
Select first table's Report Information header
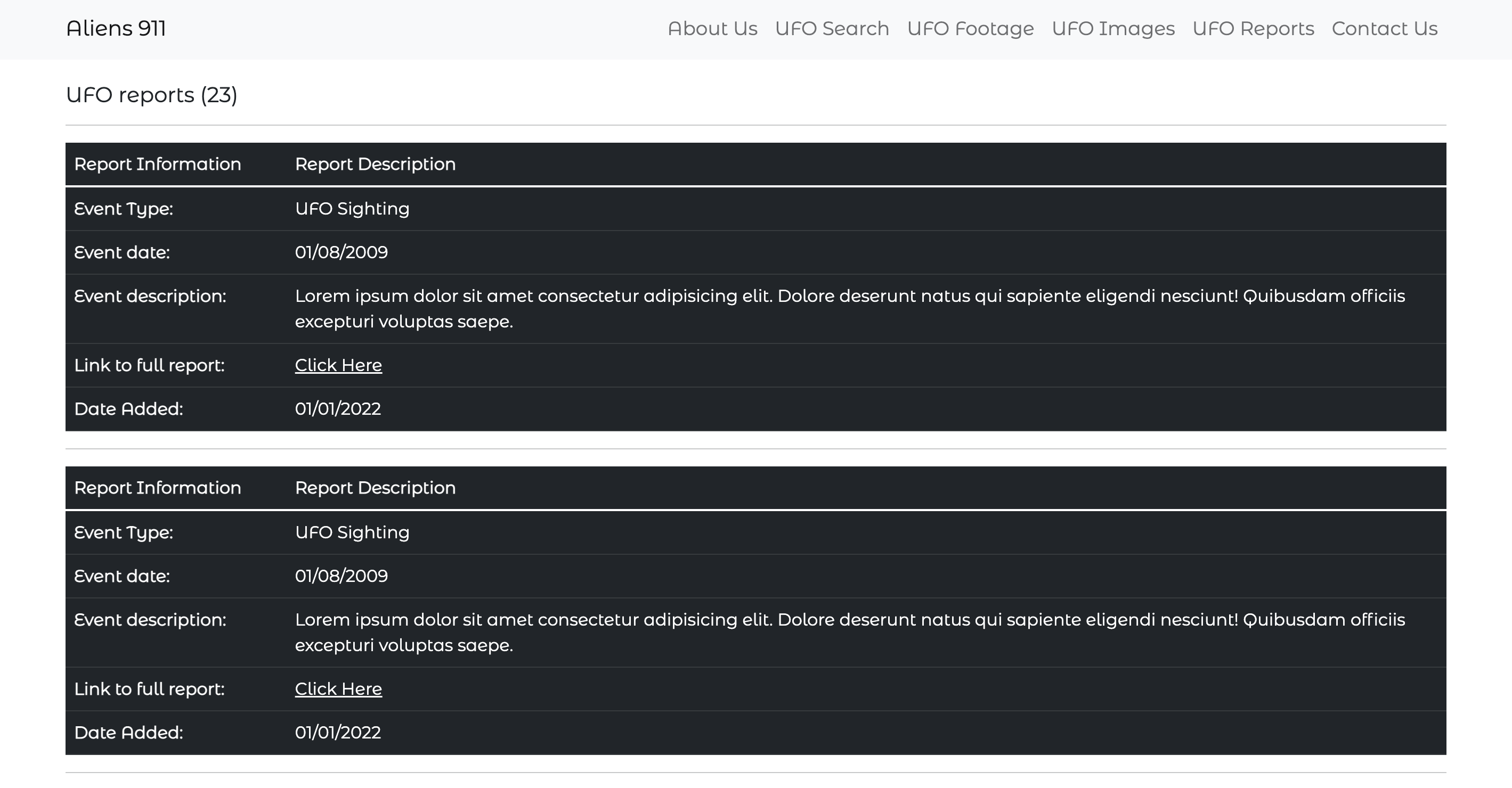pos(157,165)
